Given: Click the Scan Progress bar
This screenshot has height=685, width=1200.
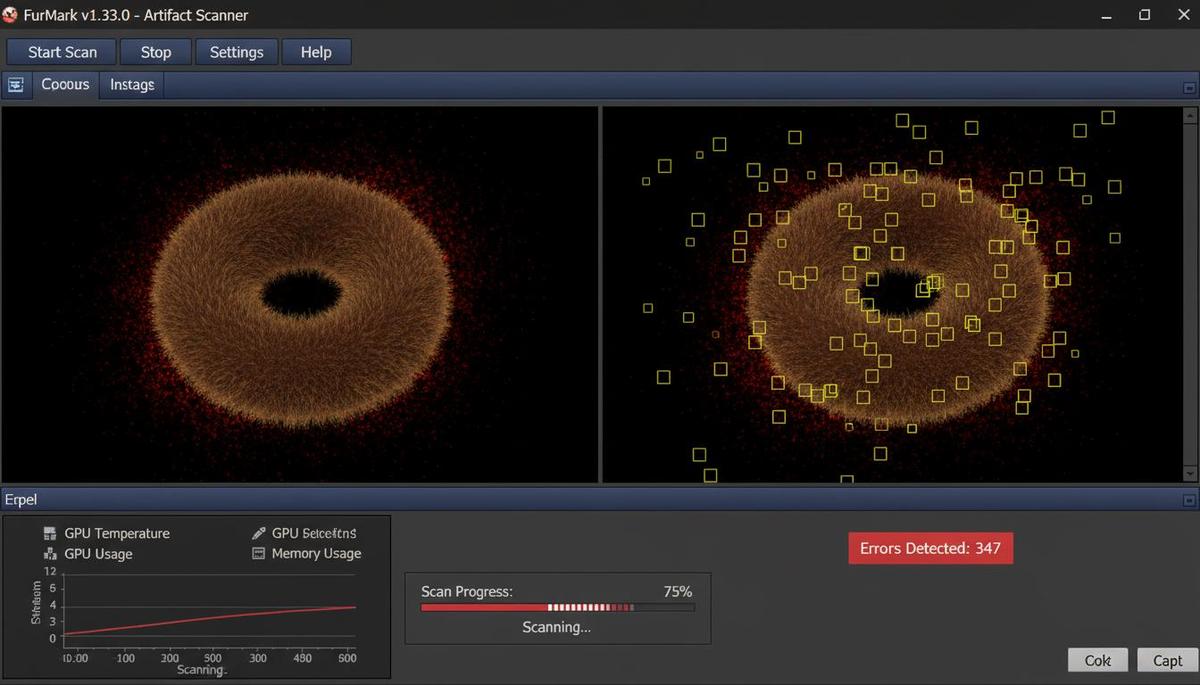Looking at the screenshot, I should pos(557,607).
